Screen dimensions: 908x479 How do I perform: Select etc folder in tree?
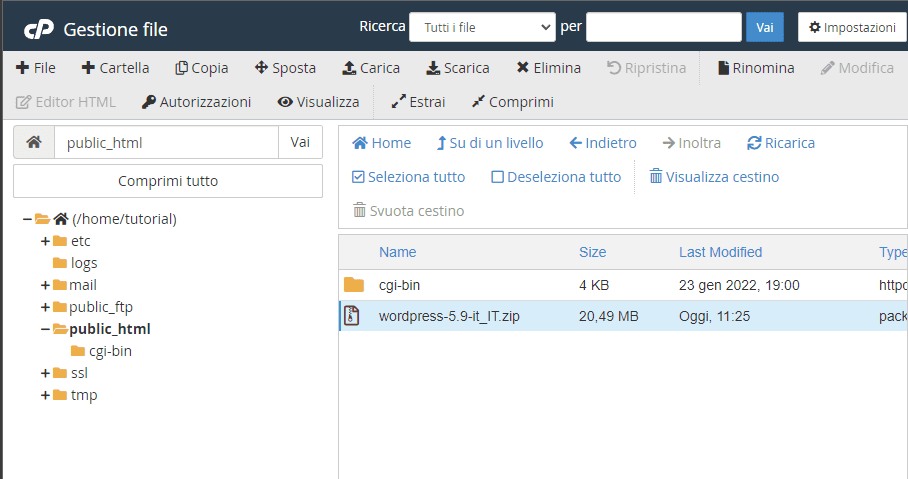coord(80,241)
